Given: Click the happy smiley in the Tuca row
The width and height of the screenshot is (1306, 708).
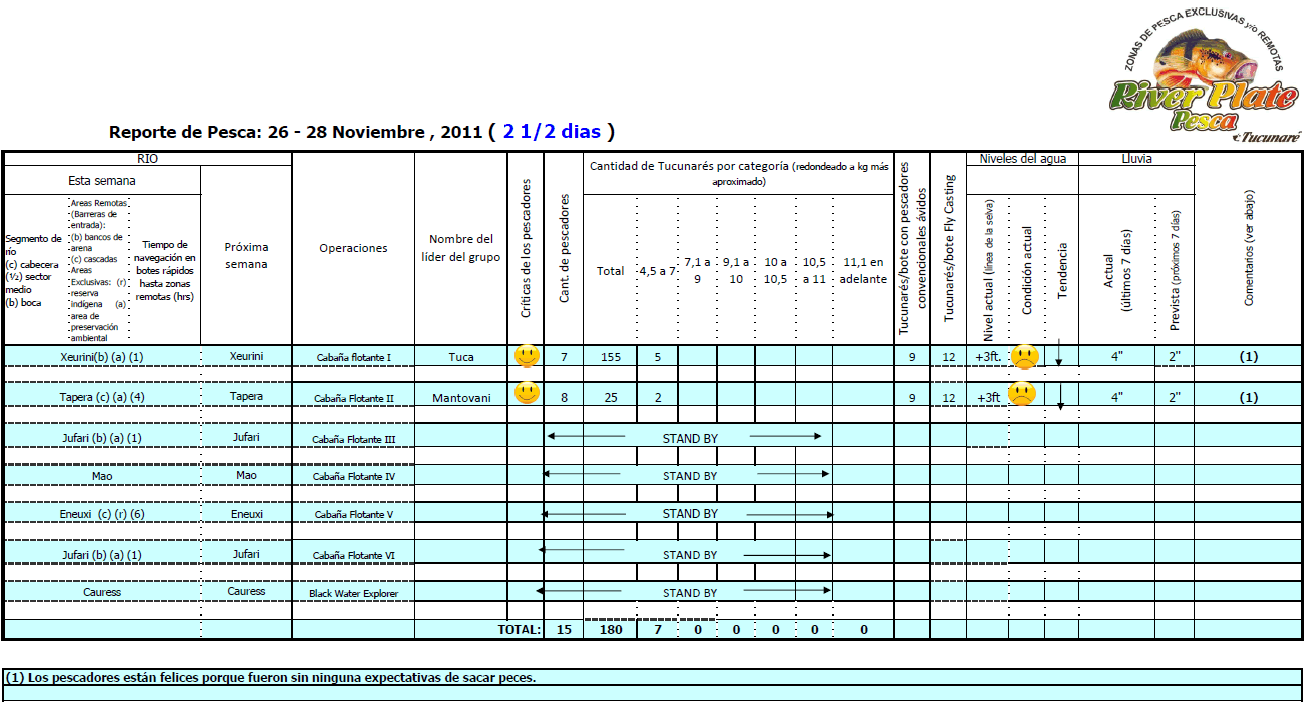Looking at the screenshot, I should click(526, 356).
